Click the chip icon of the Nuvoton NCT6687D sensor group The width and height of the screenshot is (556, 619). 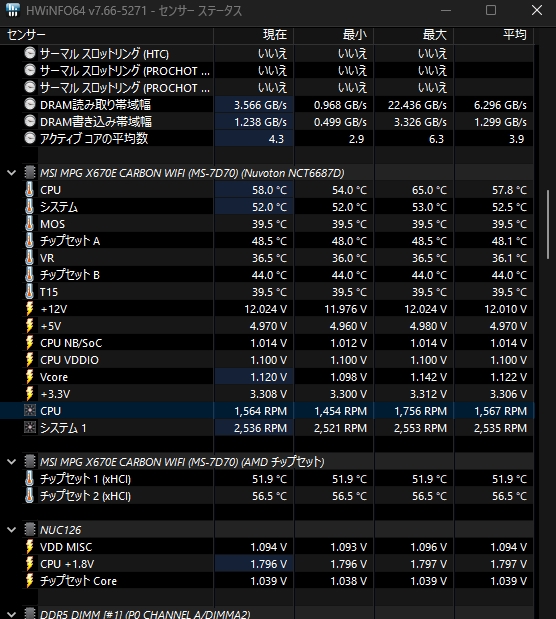pos(30,173)
